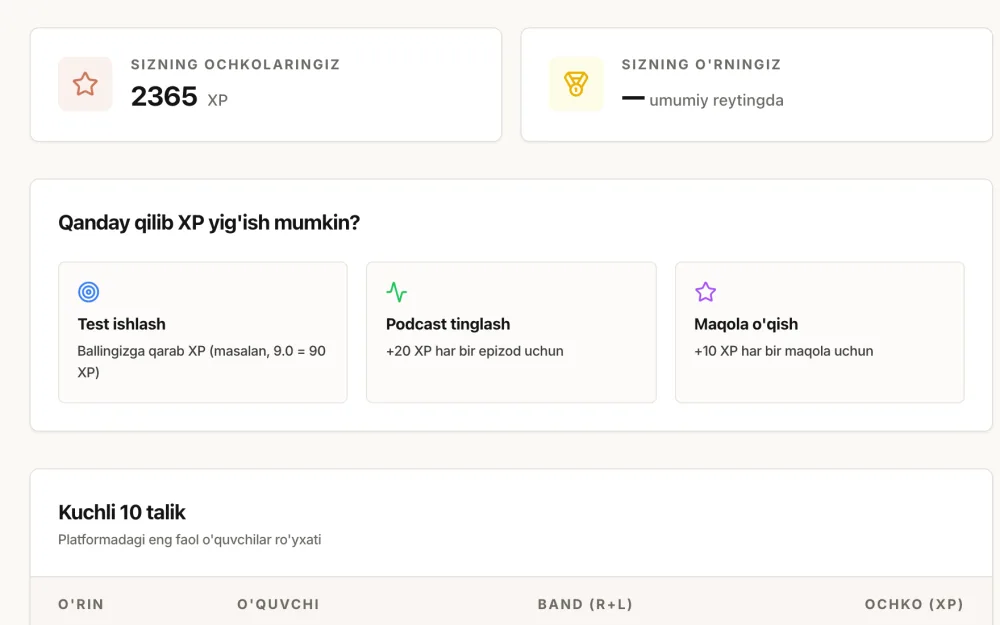Click the Qanday qilib XP yig'ish mumkin heading
The height and width of the screenshot is (625, 1000).
(x=209, y=223)
